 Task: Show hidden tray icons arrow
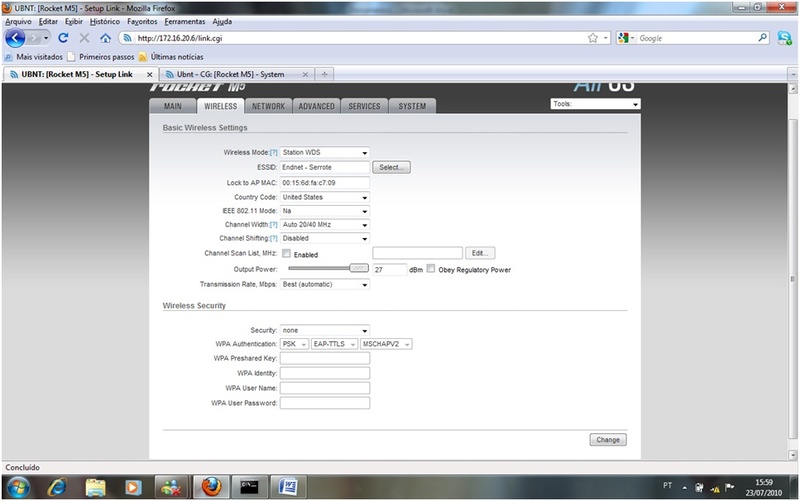tap(685, 488)
